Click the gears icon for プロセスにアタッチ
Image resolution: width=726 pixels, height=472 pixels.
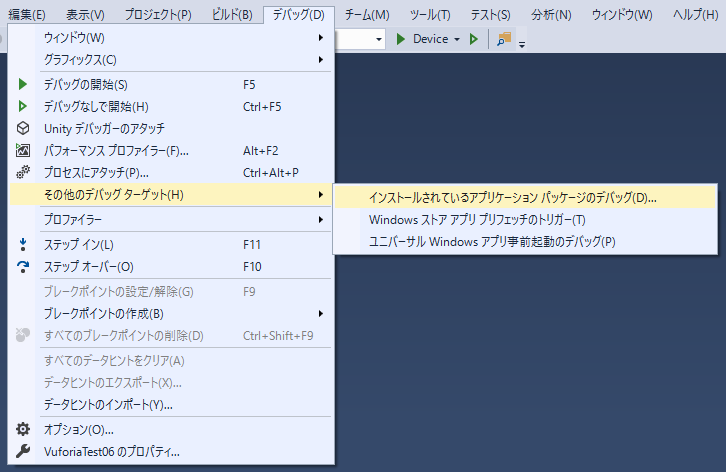tap(23, 172)
